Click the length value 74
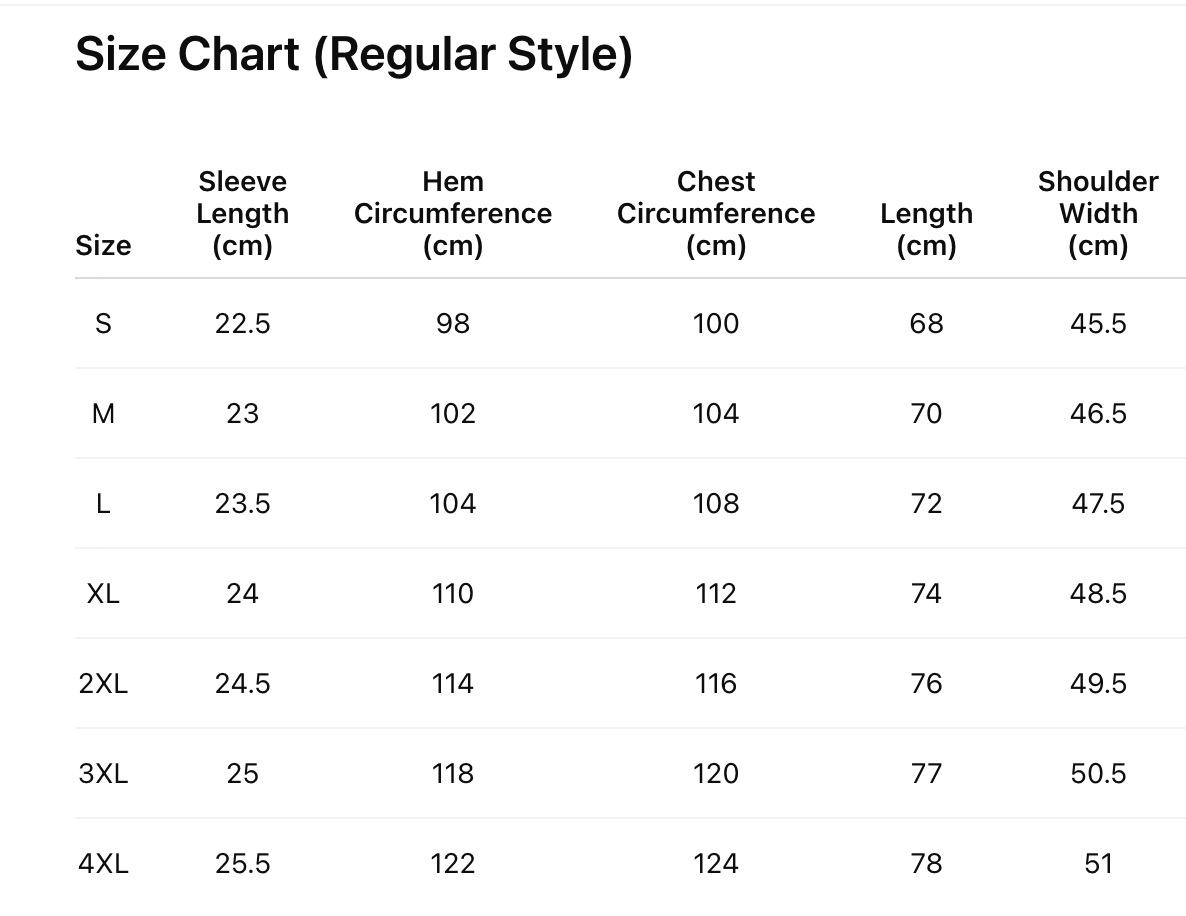 coord(926,593)
